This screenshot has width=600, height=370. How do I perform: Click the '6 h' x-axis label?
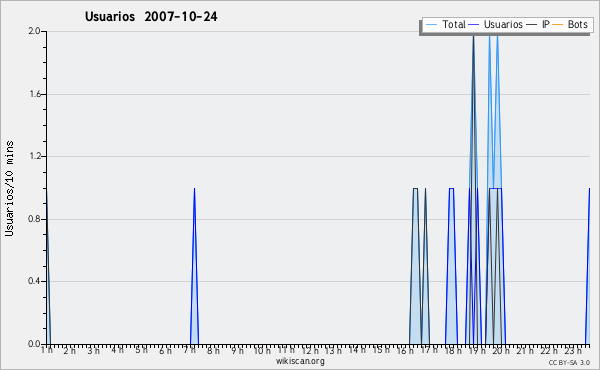[165, 351]
